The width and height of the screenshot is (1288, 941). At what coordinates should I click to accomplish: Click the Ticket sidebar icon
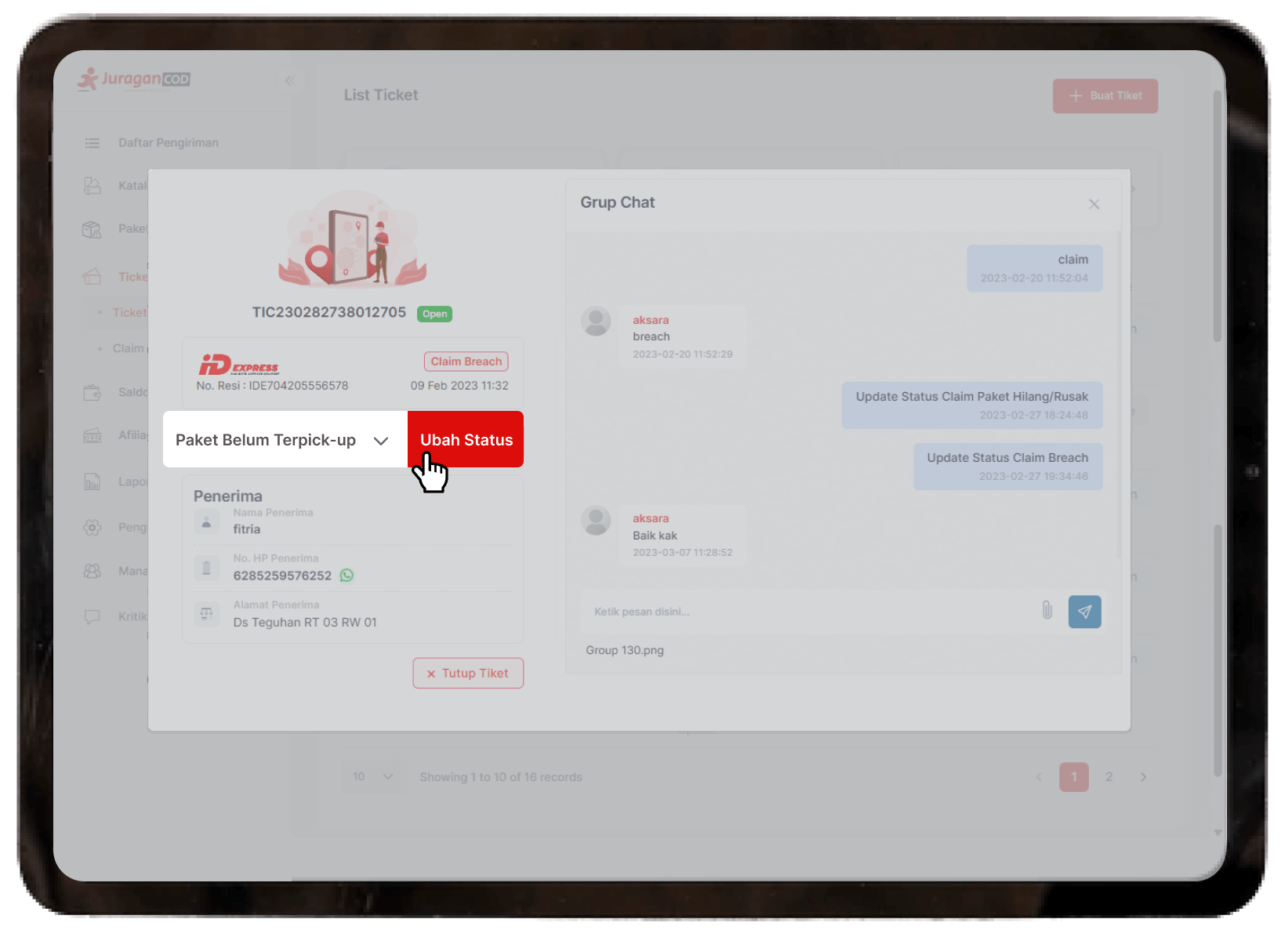pos(93,276)
